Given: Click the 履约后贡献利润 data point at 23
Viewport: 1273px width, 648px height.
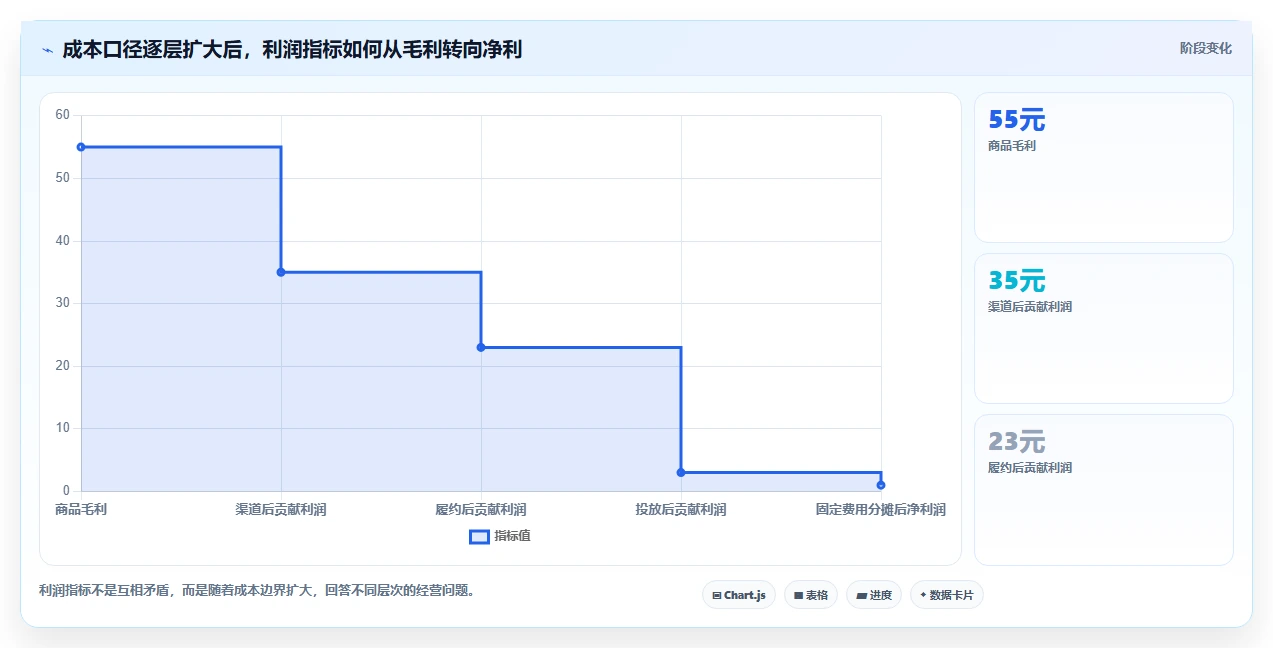Looking at the screenshot, I should pyautogui.click(x=481, y=347).
